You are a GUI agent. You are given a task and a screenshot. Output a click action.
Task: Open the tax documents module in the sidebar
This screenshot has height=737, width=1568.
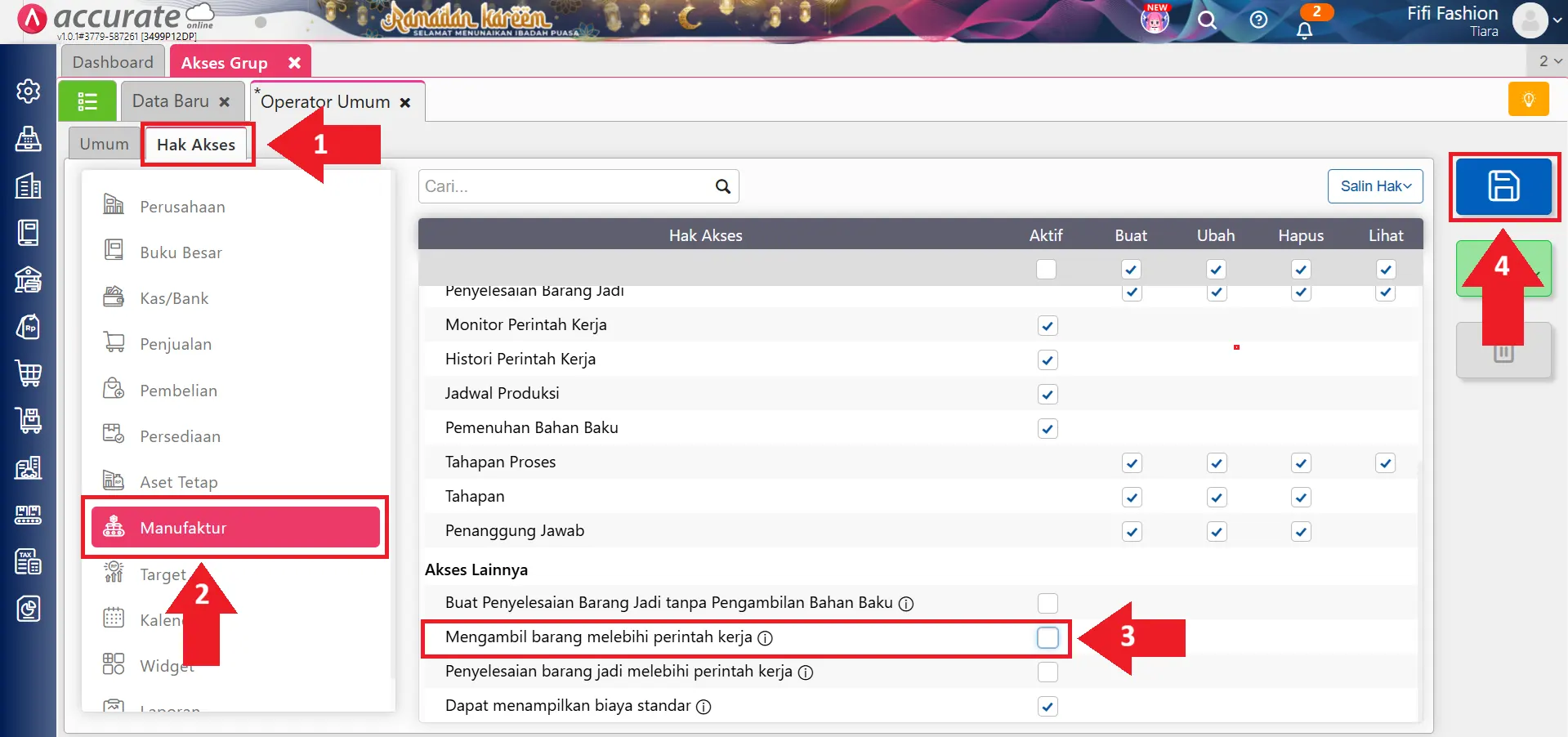[28, 561]
